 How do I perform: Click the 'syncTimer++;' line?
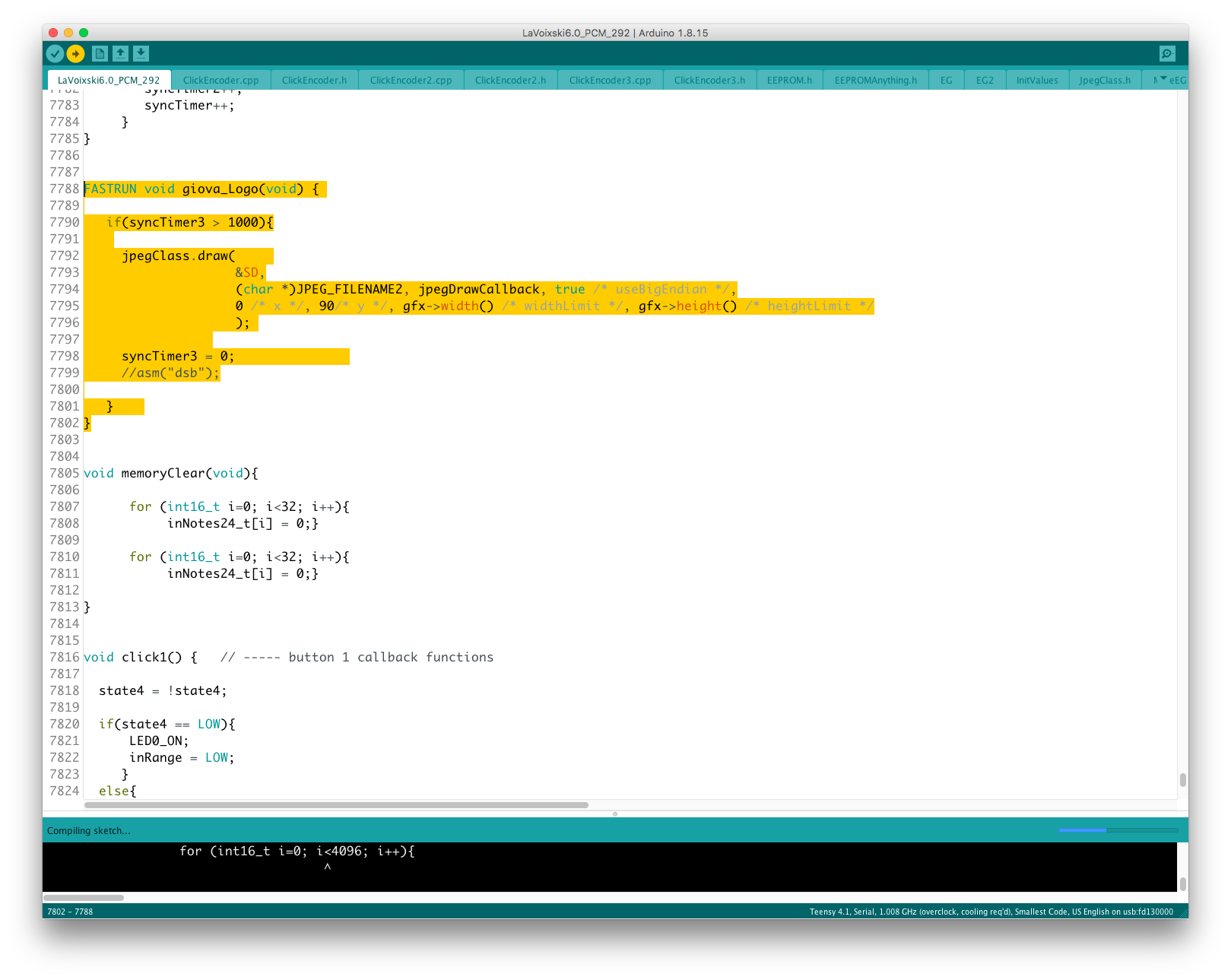coord(189,105)
